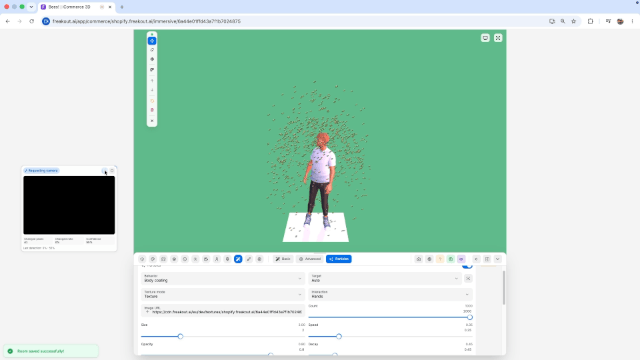Click the rightmost icon on the camera preview panel header

(112, 171)
